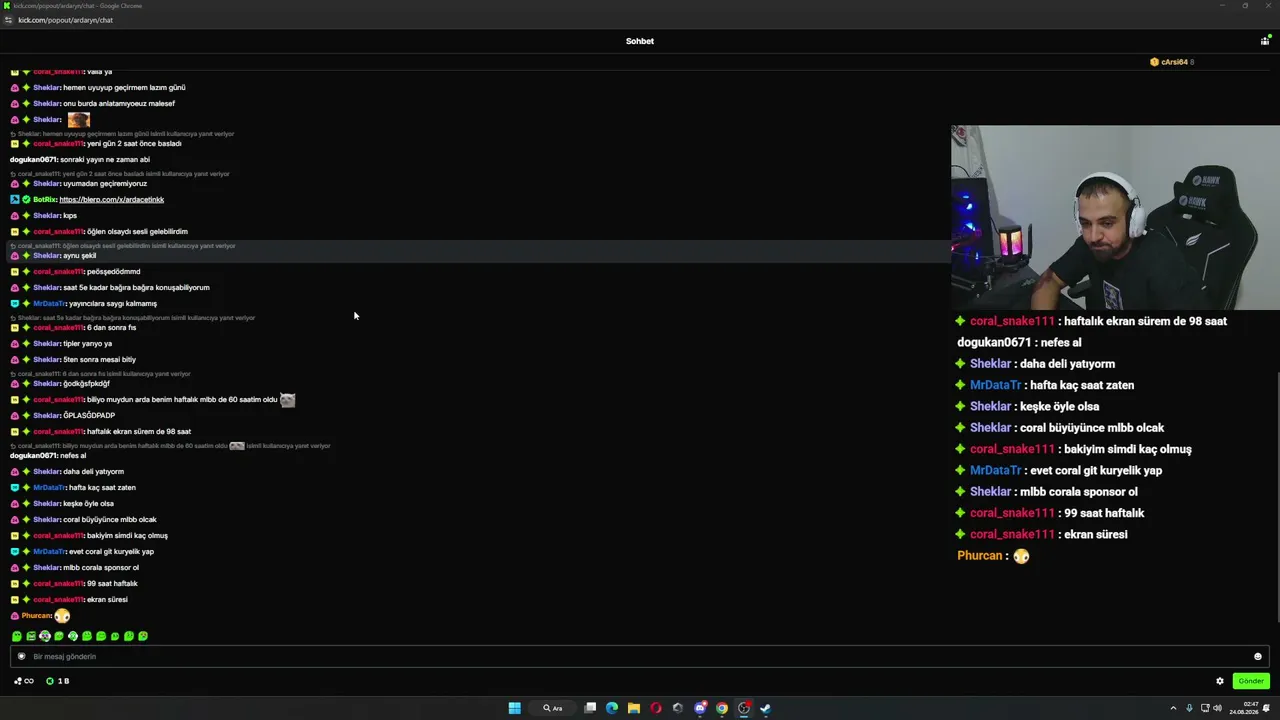1280x720 pixels.
Task: Open Task View on the taskbar
Action: [590, 708]
